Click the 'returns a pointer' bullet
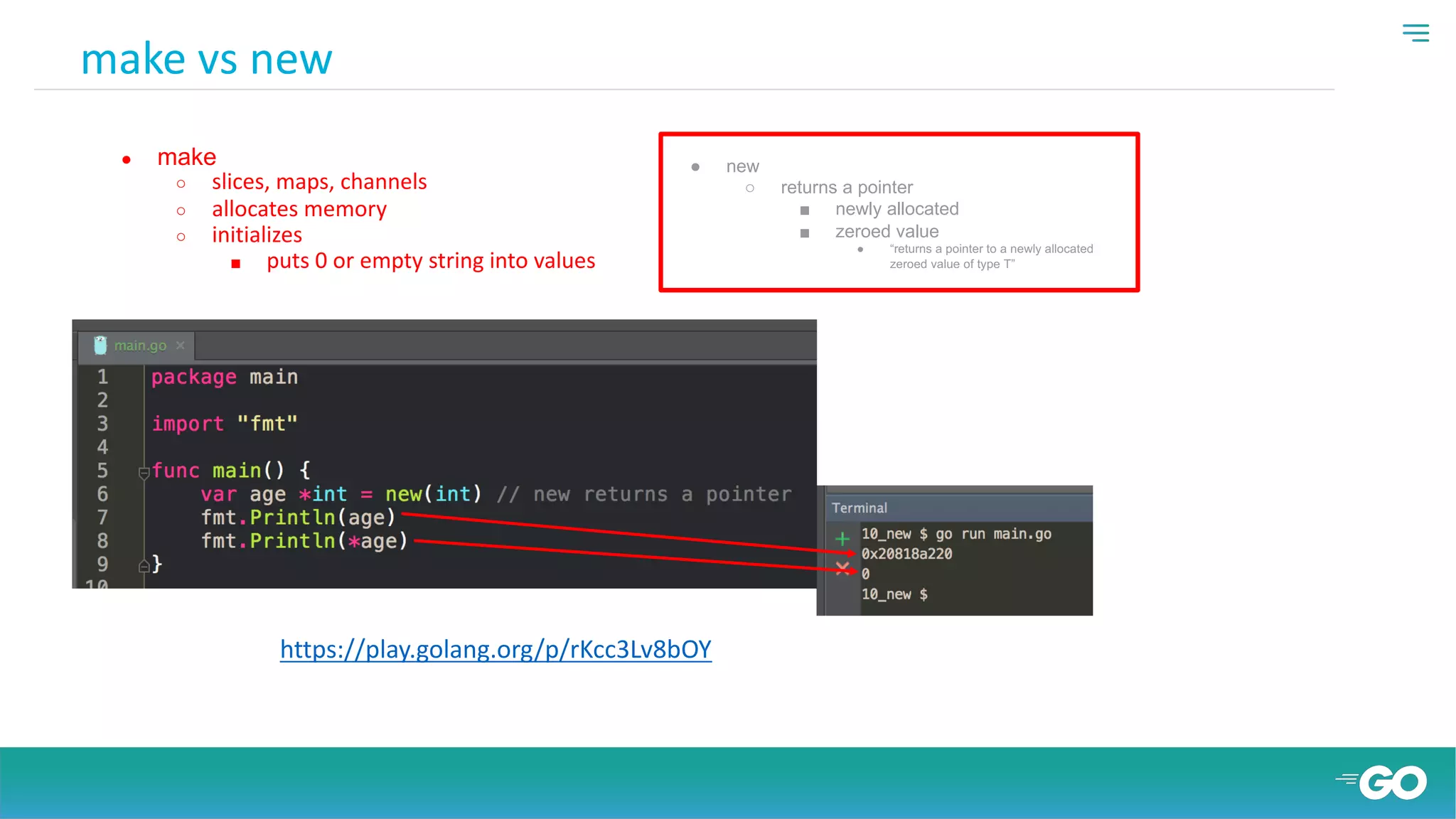The image size is (1456, 819). click(x=847, y=188)
